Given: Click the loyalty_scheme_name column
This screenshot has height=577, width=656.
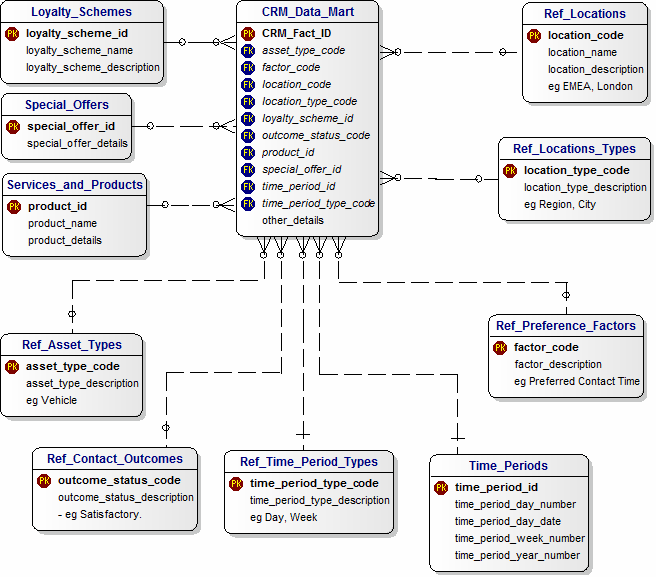Looking at the screenshot, I should [79, 51].
